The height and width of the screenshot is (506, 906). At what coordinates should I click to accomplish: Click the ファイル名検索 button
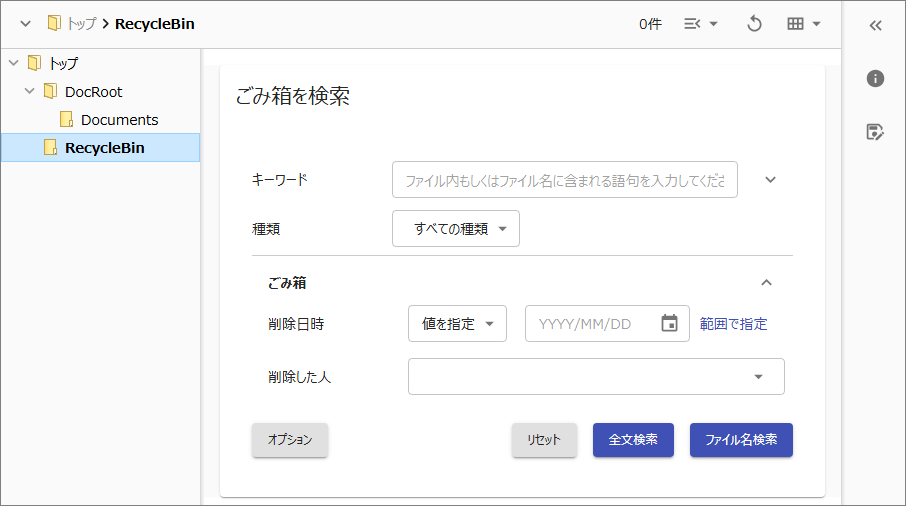pos(741,440)
